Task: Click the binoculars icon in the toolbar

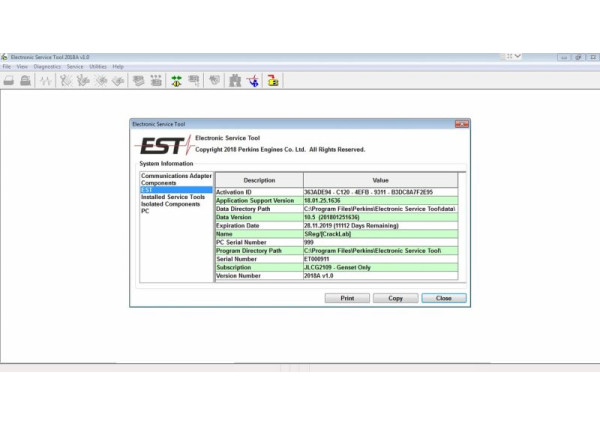Action: (234, 80)
